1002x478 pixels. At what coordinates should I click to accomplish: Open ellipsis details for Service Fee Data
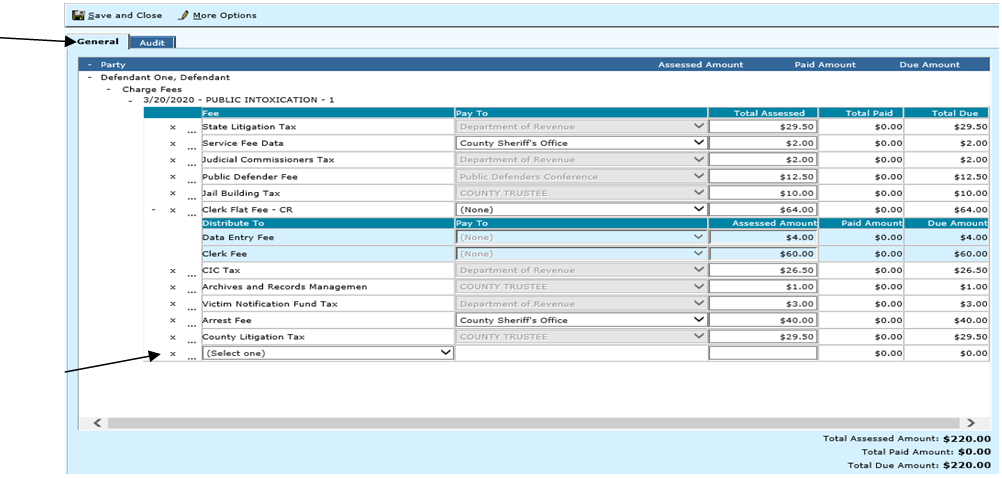click(191, 145)
